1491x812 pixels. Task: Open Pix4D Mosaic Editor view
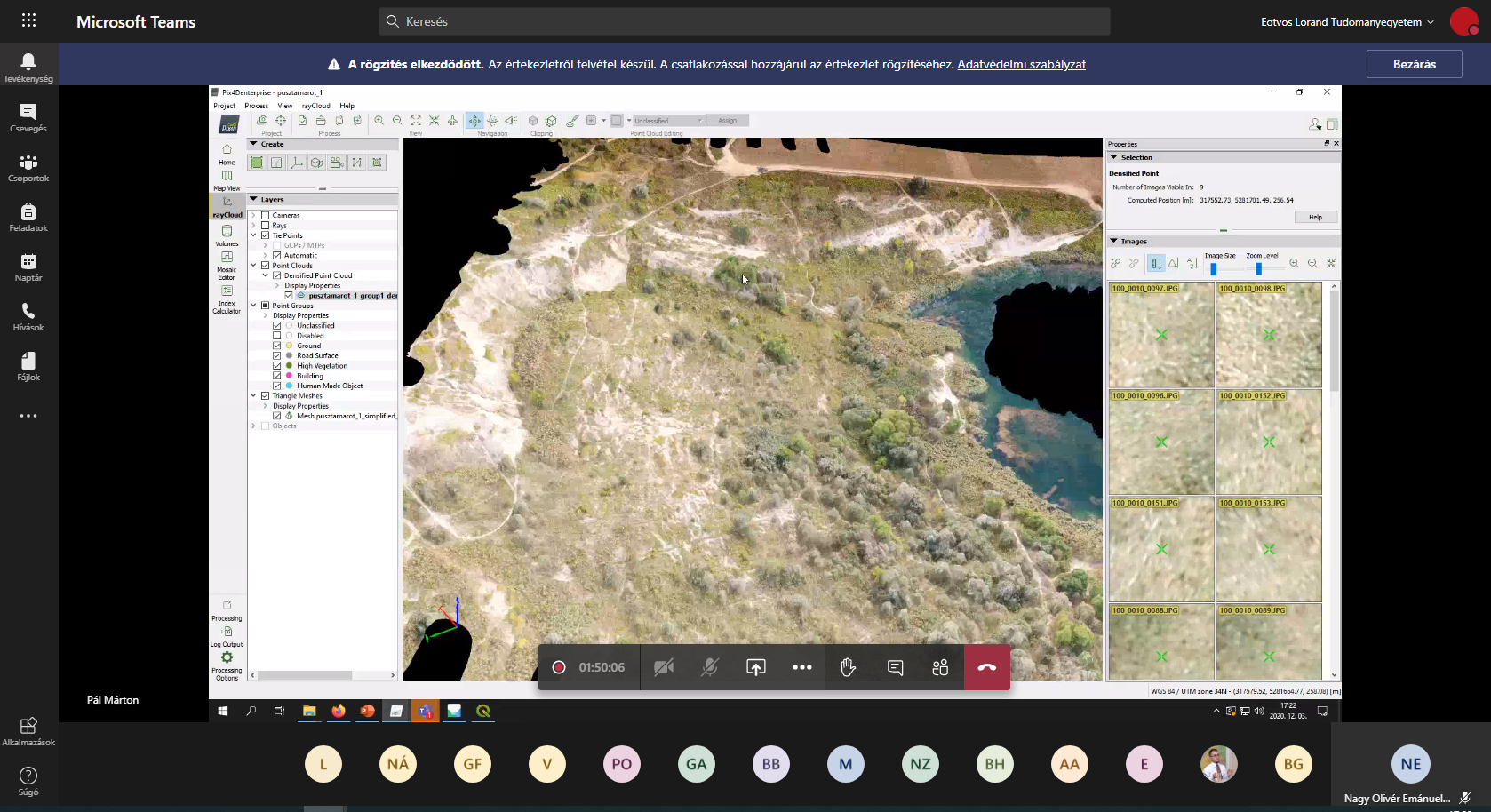tap(227, 266)
